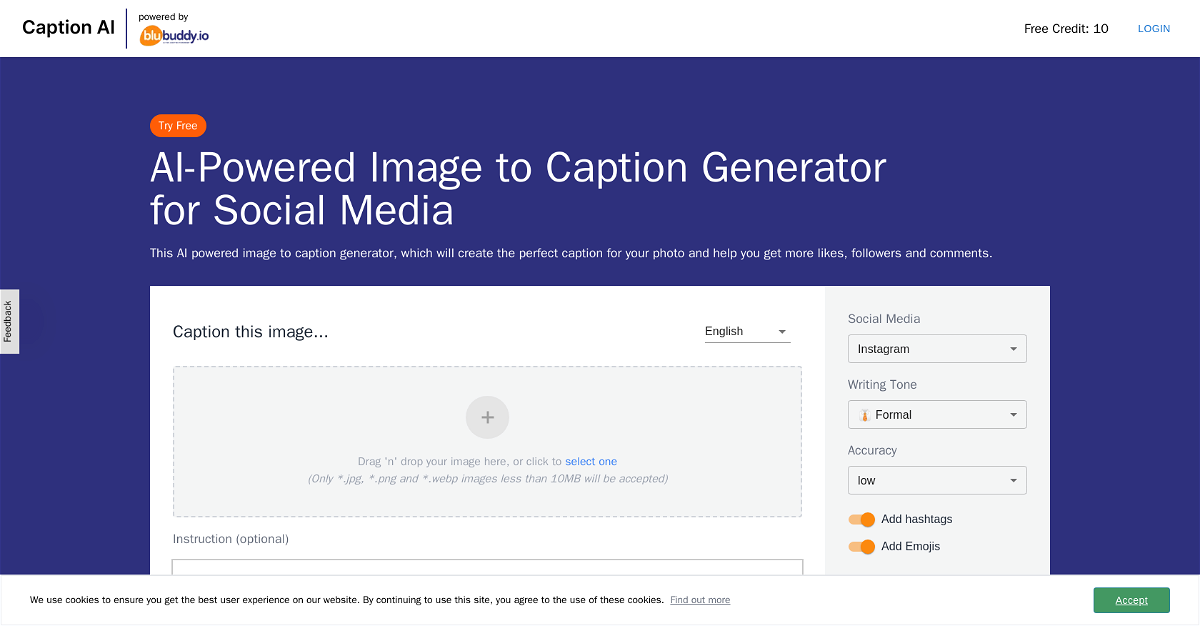Click the blubuddy.io logo
The image size is (1200, 626).
pos(174,36)
